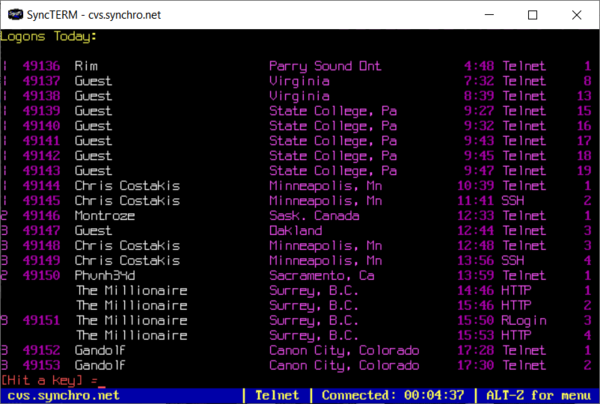Click the 9:45 logon time
Screen dimensions: 600x404
(479, 155)
